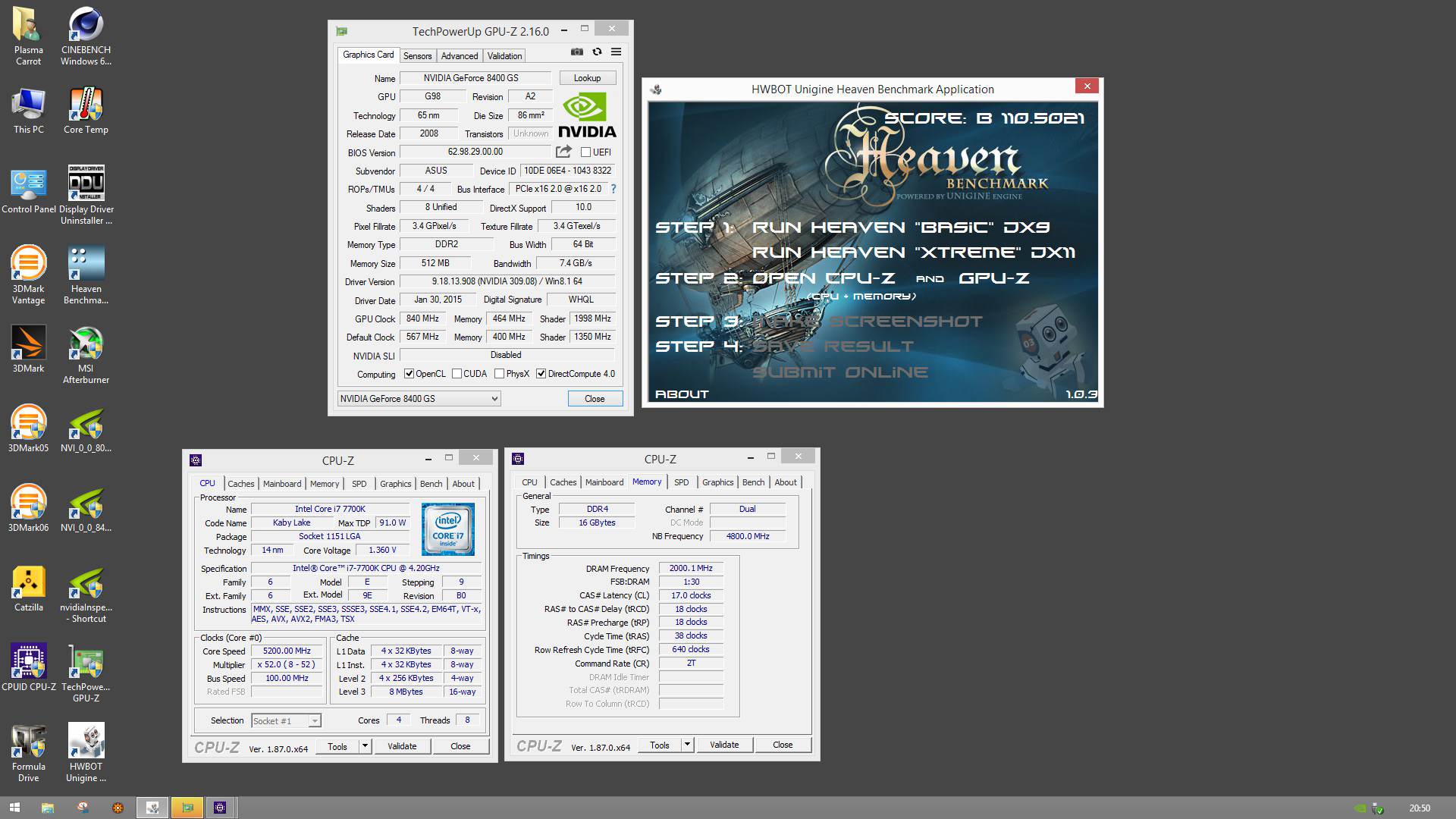Click GPU-Z refresh icon

tap(597, 52)
